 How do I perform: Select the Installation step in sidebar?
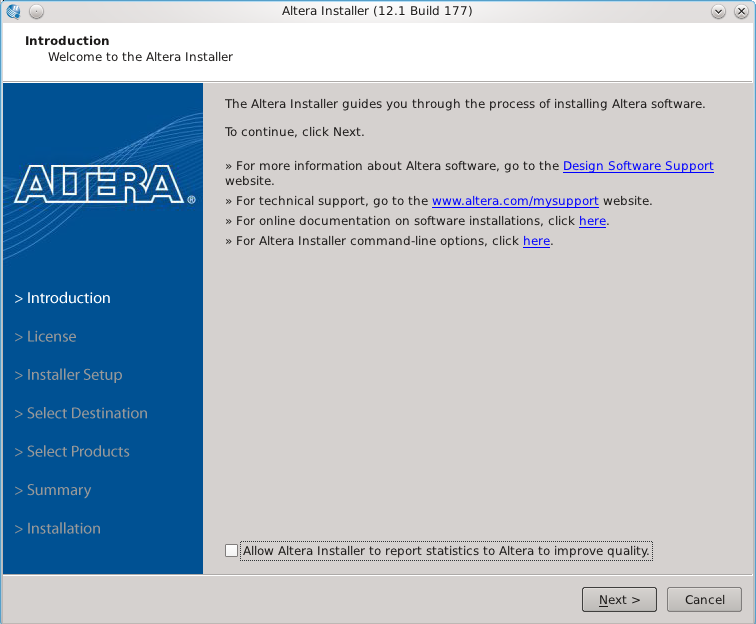[57, 529]
